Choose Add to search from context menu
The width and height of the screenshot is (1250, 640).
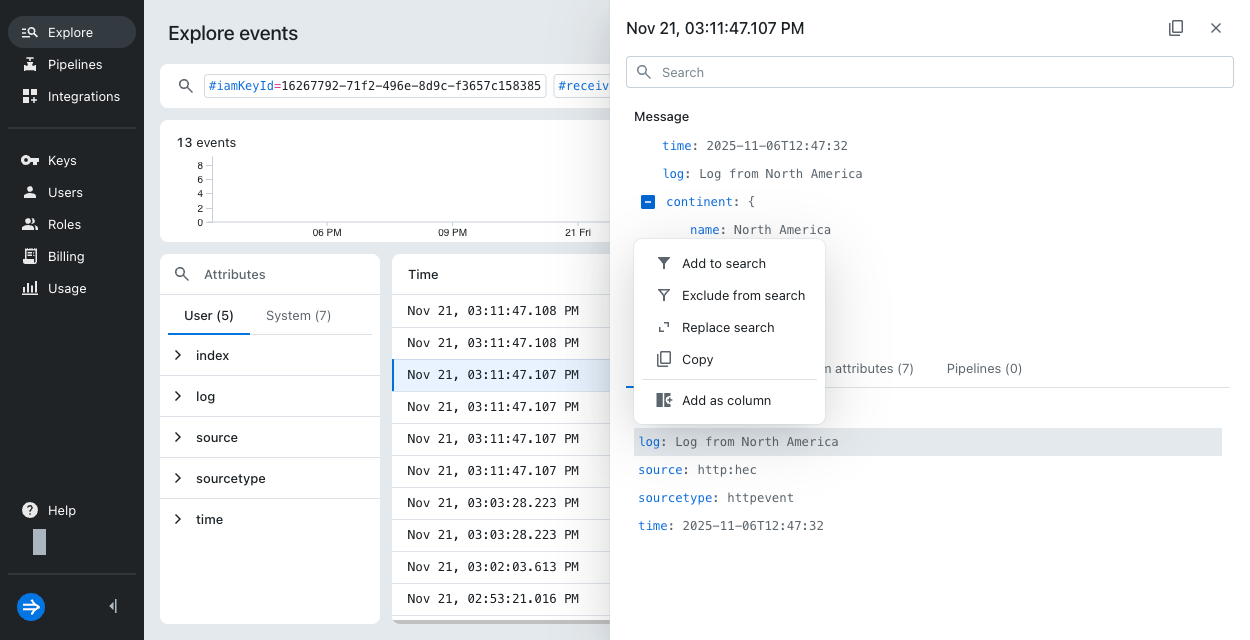point(723,264)
